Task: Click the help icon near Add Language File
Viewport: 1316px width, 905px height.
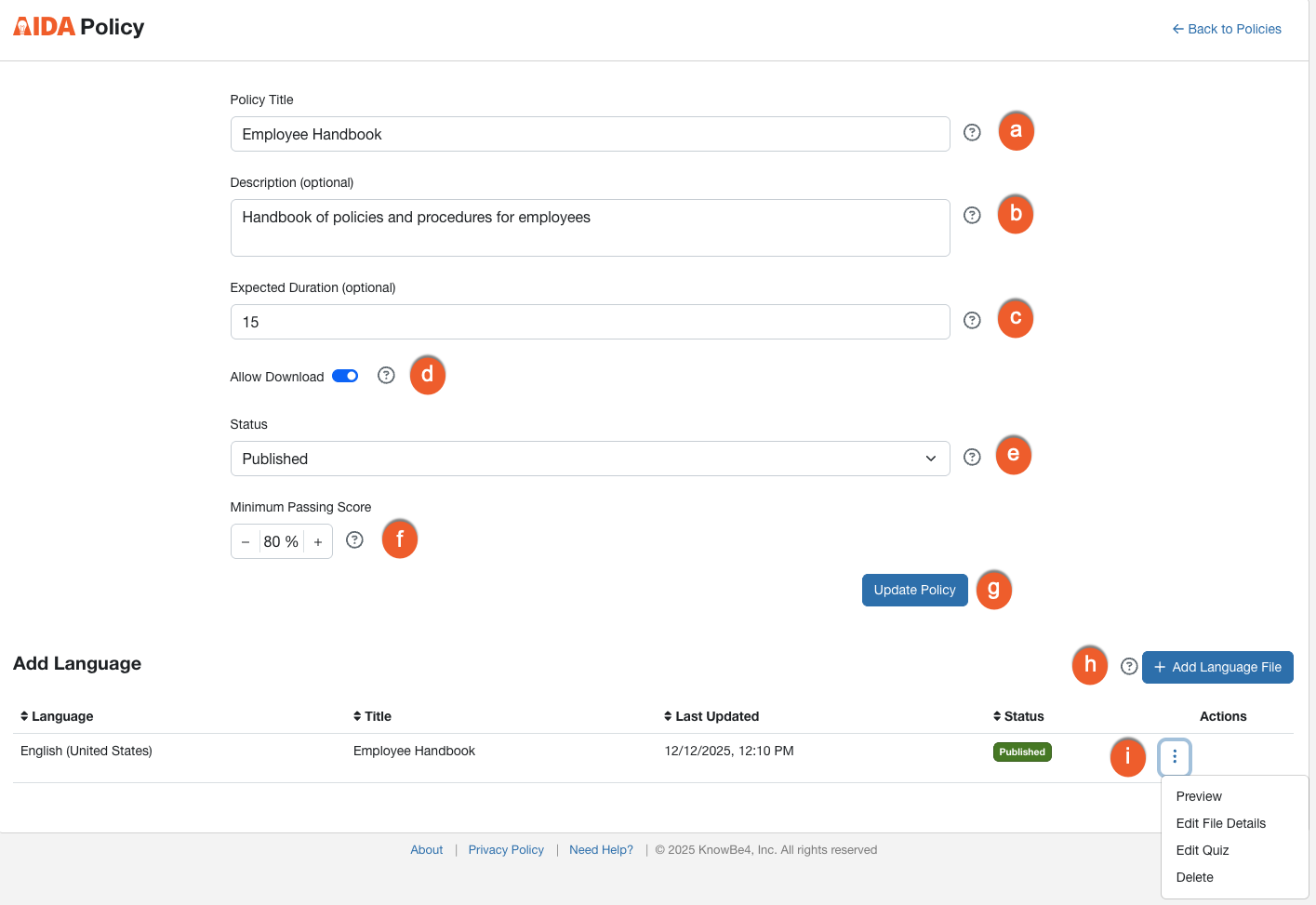Action: (1129, 666)
